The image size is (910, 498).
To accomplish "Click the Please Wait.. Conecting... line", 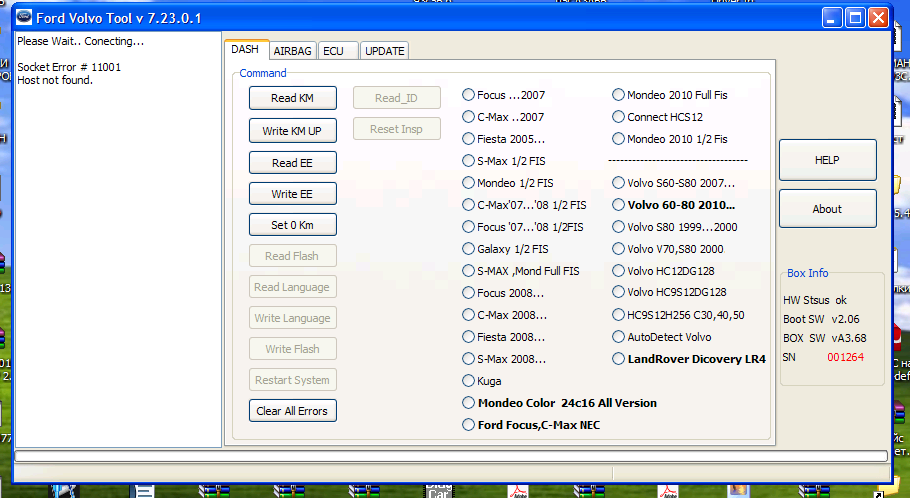I will coord(81,41).
